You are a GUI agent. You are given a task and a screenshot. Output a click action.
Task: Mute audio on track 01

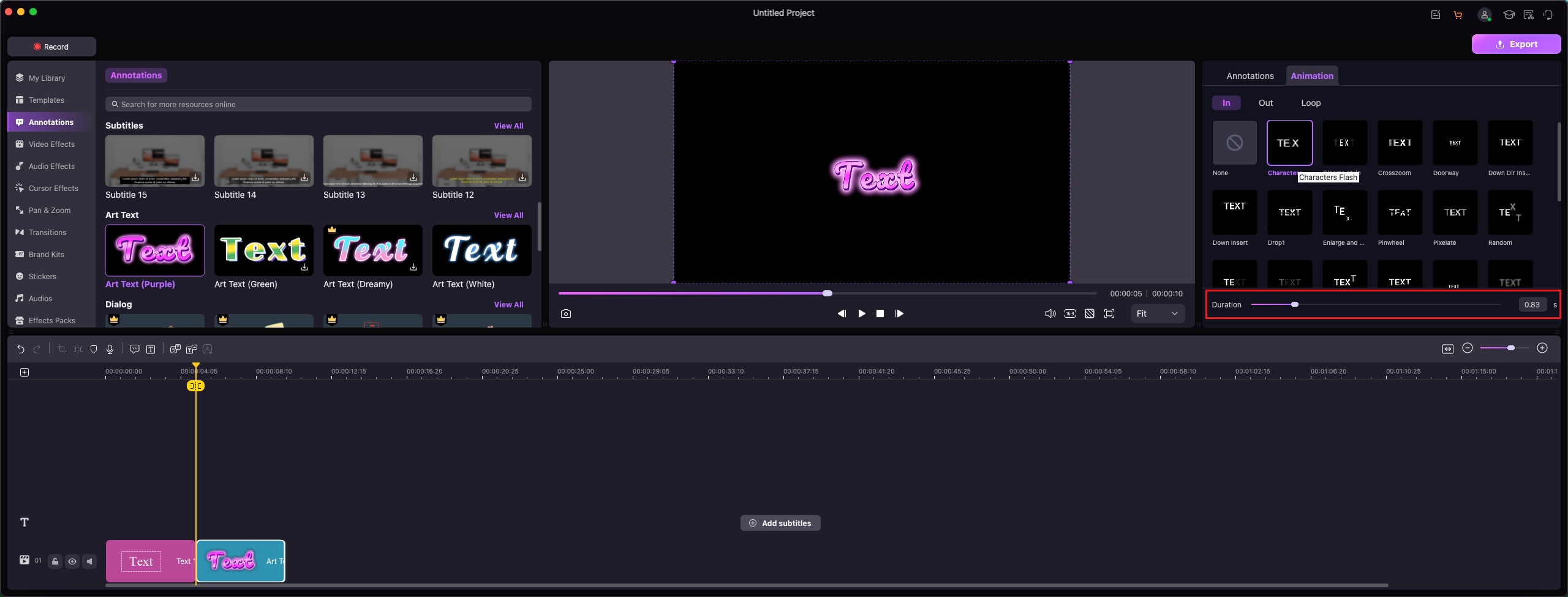[x=90, y=561]
